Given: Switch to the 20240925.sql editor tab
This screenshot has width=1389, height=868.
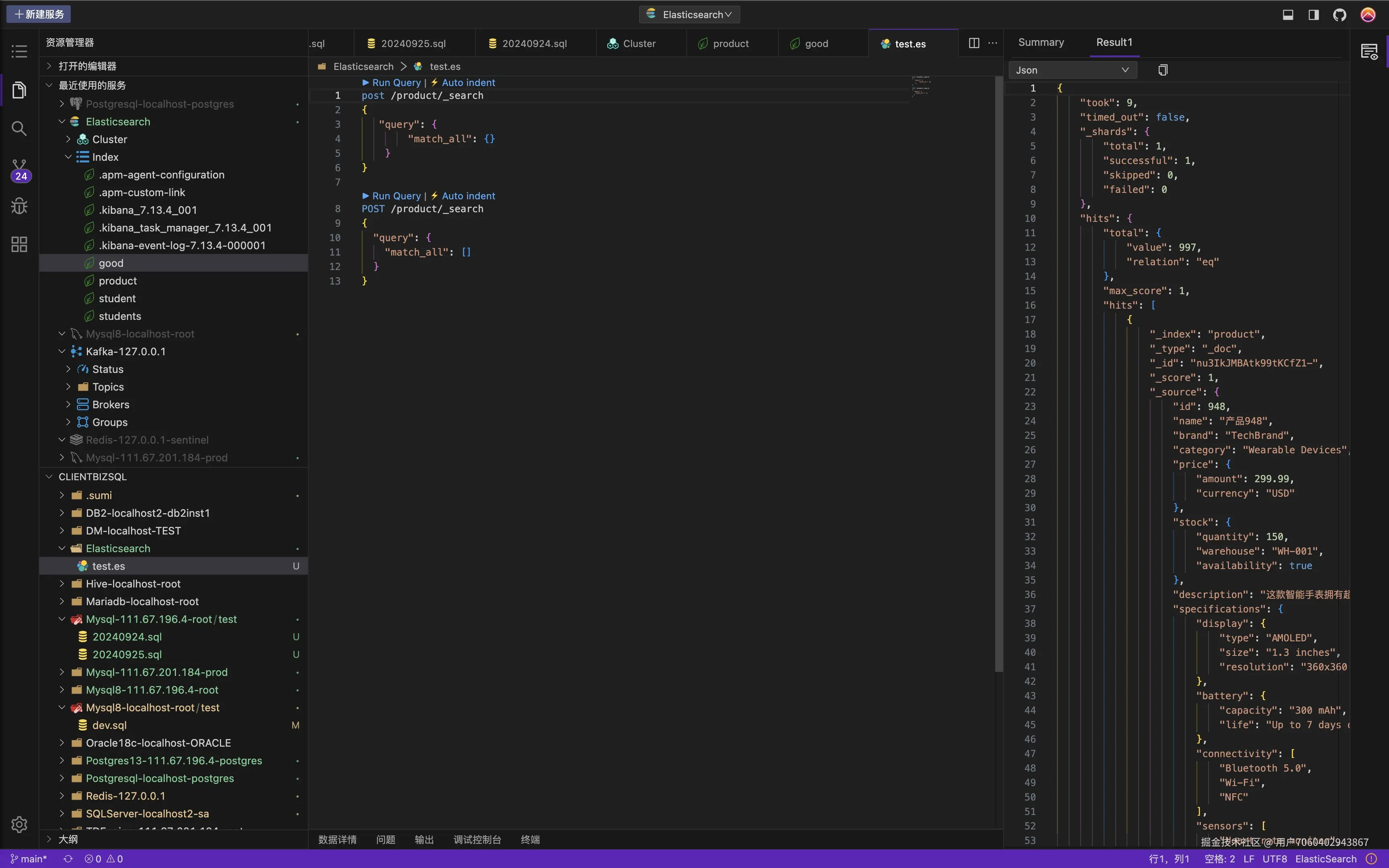Looking at the screenshot, I should pyautogui.click(x=413, y=44).
